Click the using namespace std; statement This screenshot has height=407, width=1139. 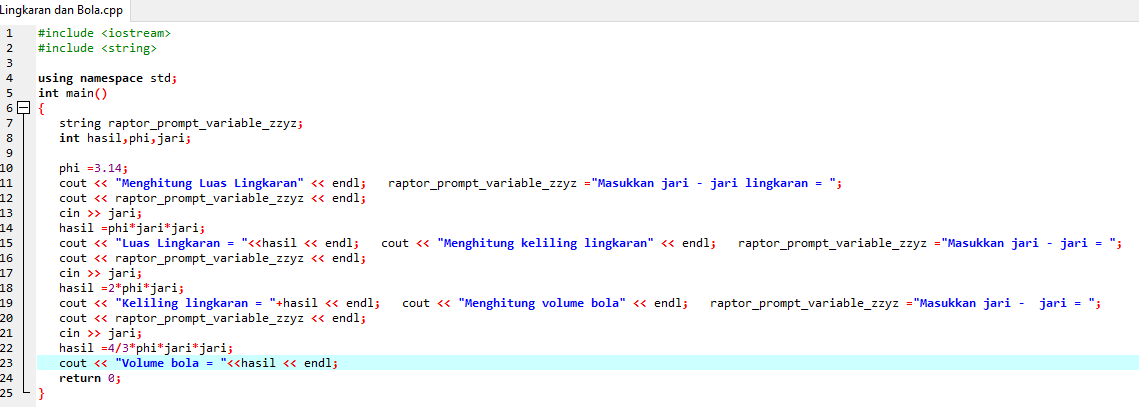107,78
